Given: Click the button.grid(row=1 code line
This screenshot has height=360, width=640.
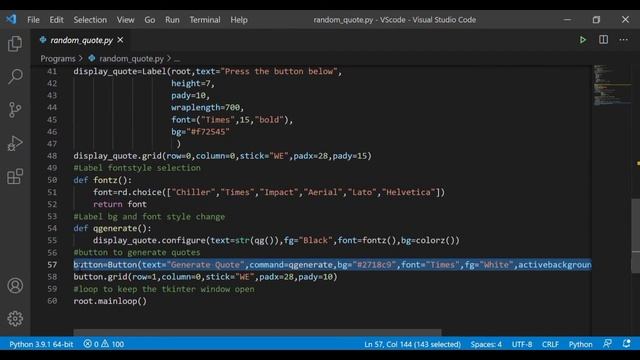Looking at the screenshot, I should coord(205,277).
